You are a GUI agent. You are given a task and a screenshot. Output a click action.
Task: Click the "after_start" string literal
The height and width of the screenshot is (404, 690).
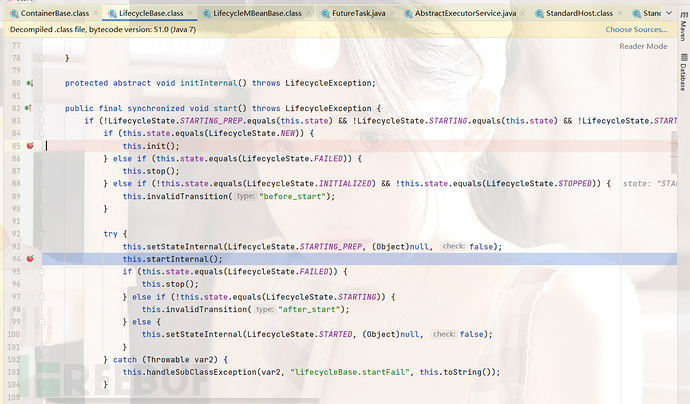309,309
